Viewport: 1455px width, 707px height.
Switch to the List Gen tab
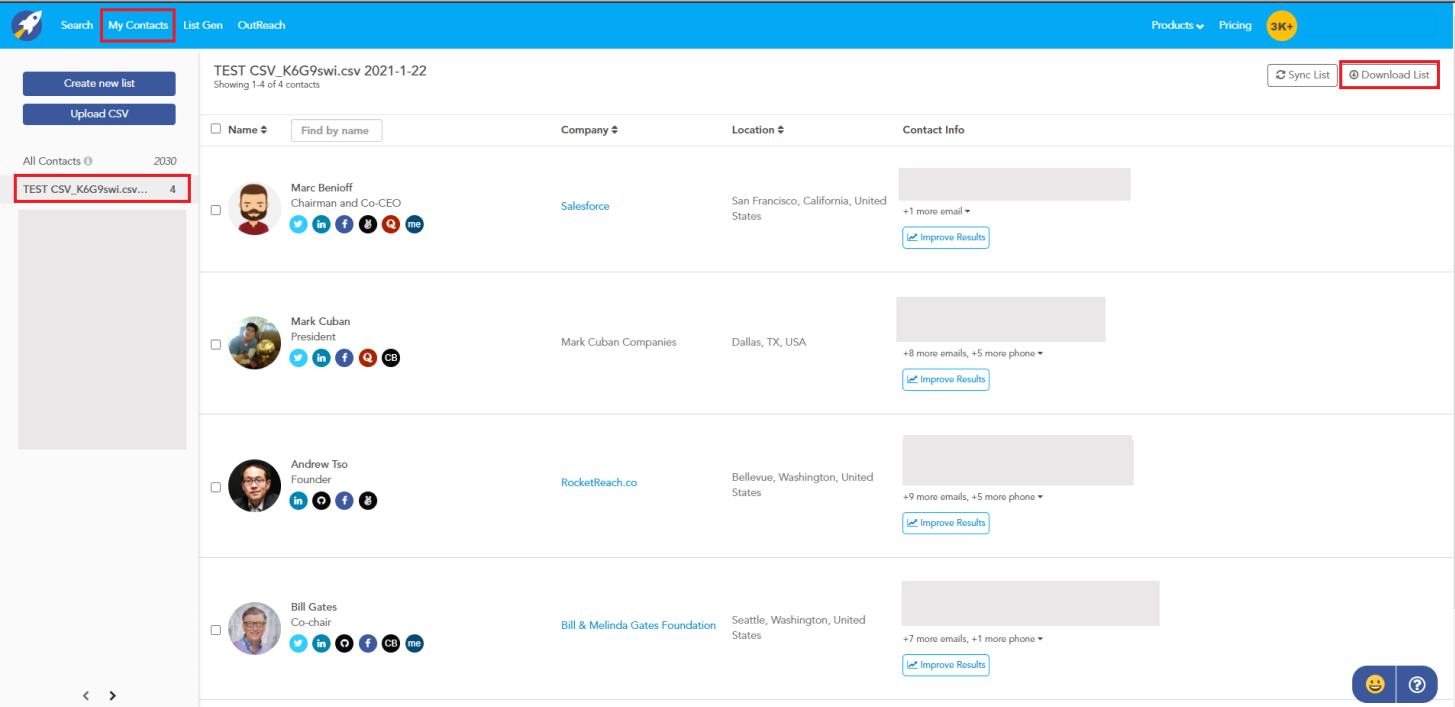click(203, 25)
